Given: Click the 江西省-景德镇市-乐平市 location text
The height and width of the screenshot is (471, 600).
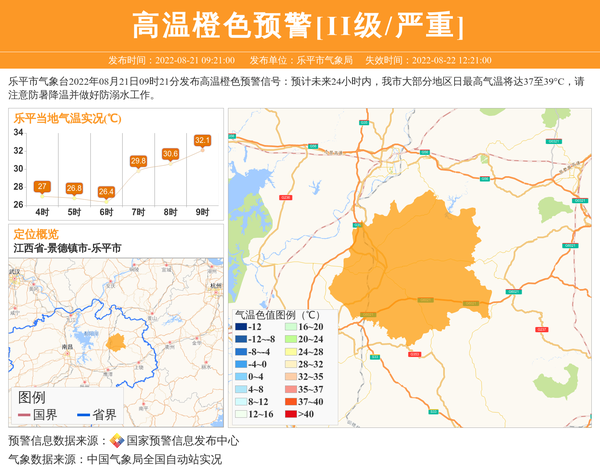Looking at the screenshot, I should click(68, 248).
